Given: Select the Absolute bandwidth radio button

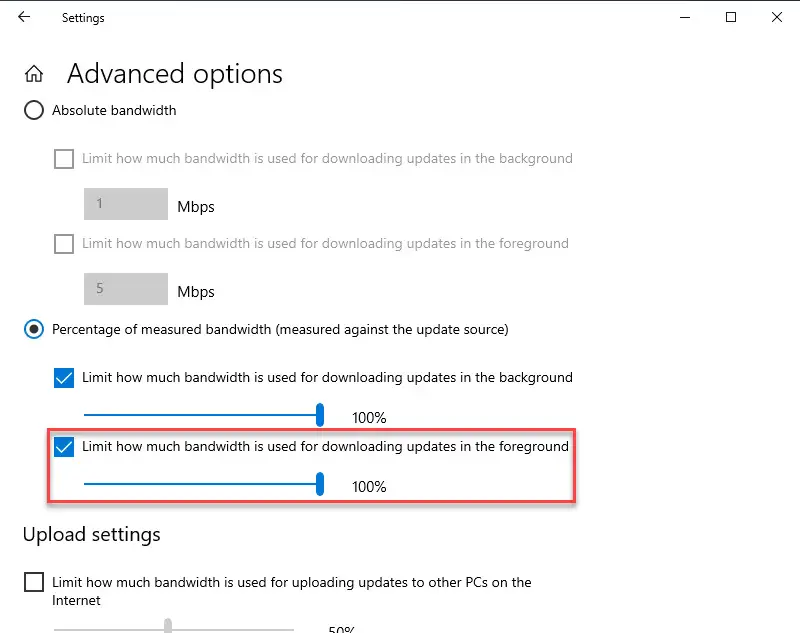Looking at the screenshot, I should click(x=34, y=110).
